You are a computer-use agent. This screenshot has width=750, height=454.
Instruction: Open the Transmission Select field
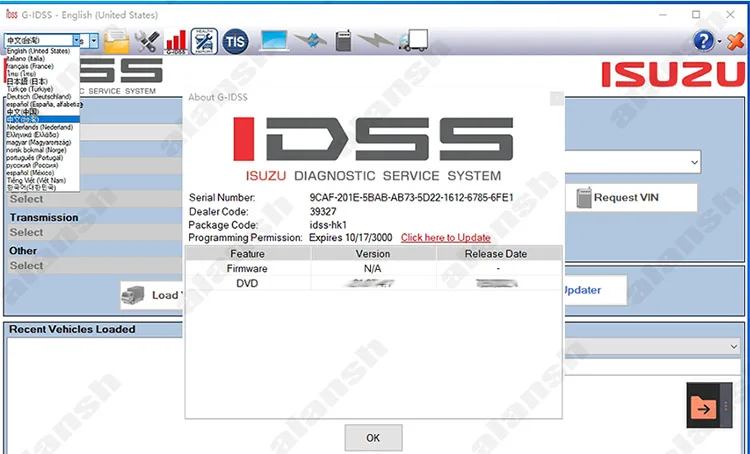[x=95, y=232]
